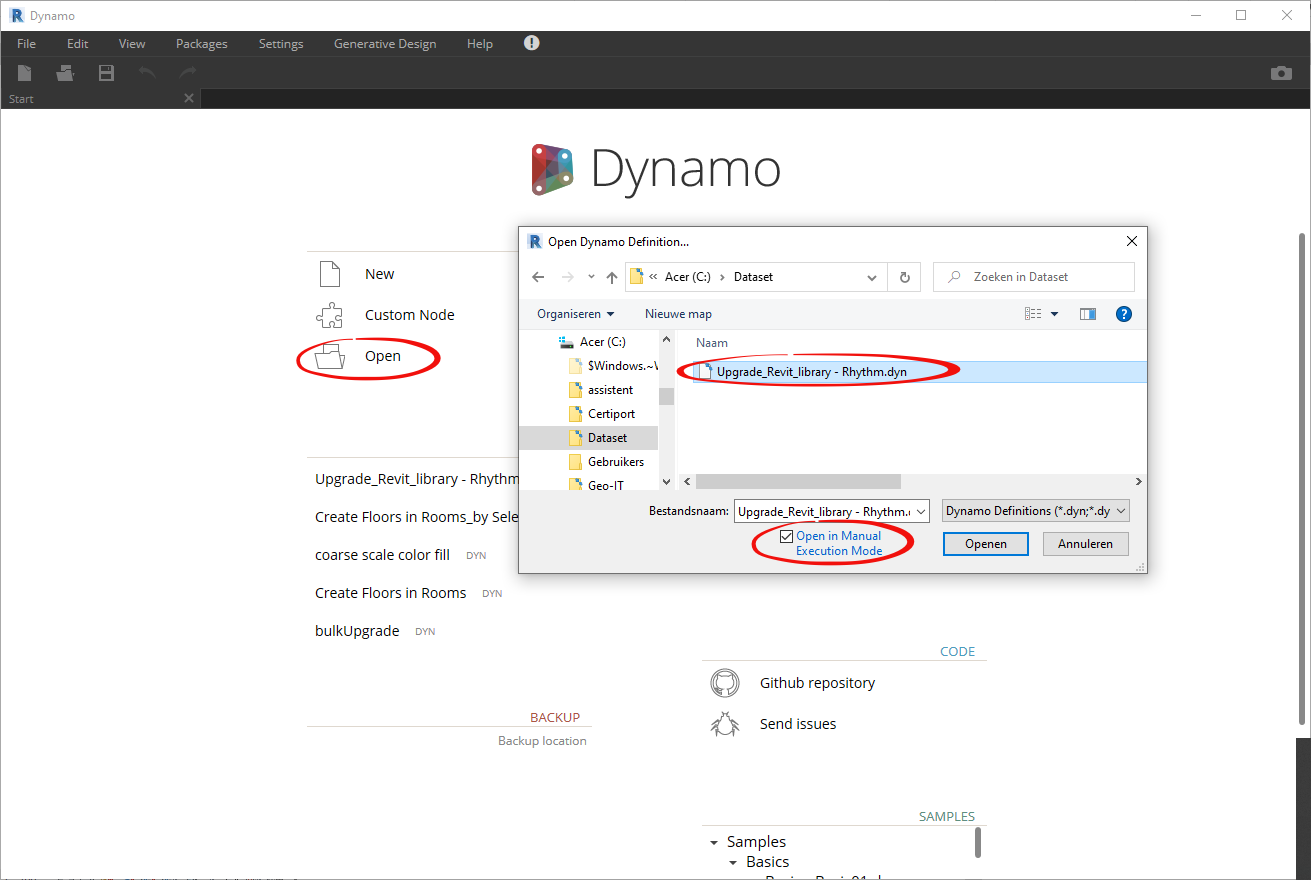Image resolution: width=1311 pixels, height=880 pixels.
Task: Expand the address bar path dropdown
Action: coord(872,277)
